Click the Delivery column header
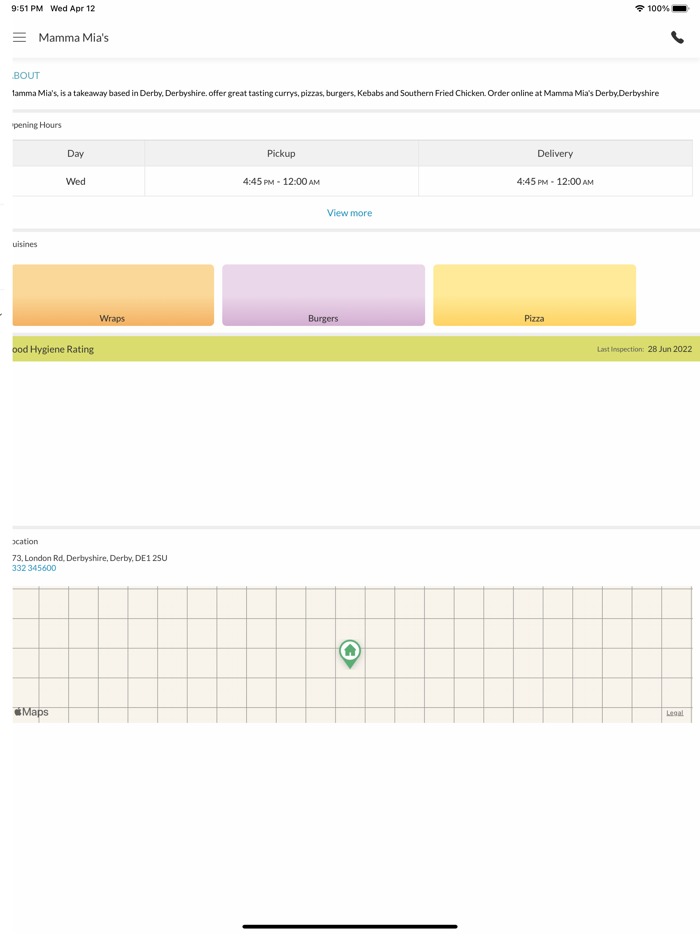This screenshot has height=934, width=700. (x=555, y=153)
